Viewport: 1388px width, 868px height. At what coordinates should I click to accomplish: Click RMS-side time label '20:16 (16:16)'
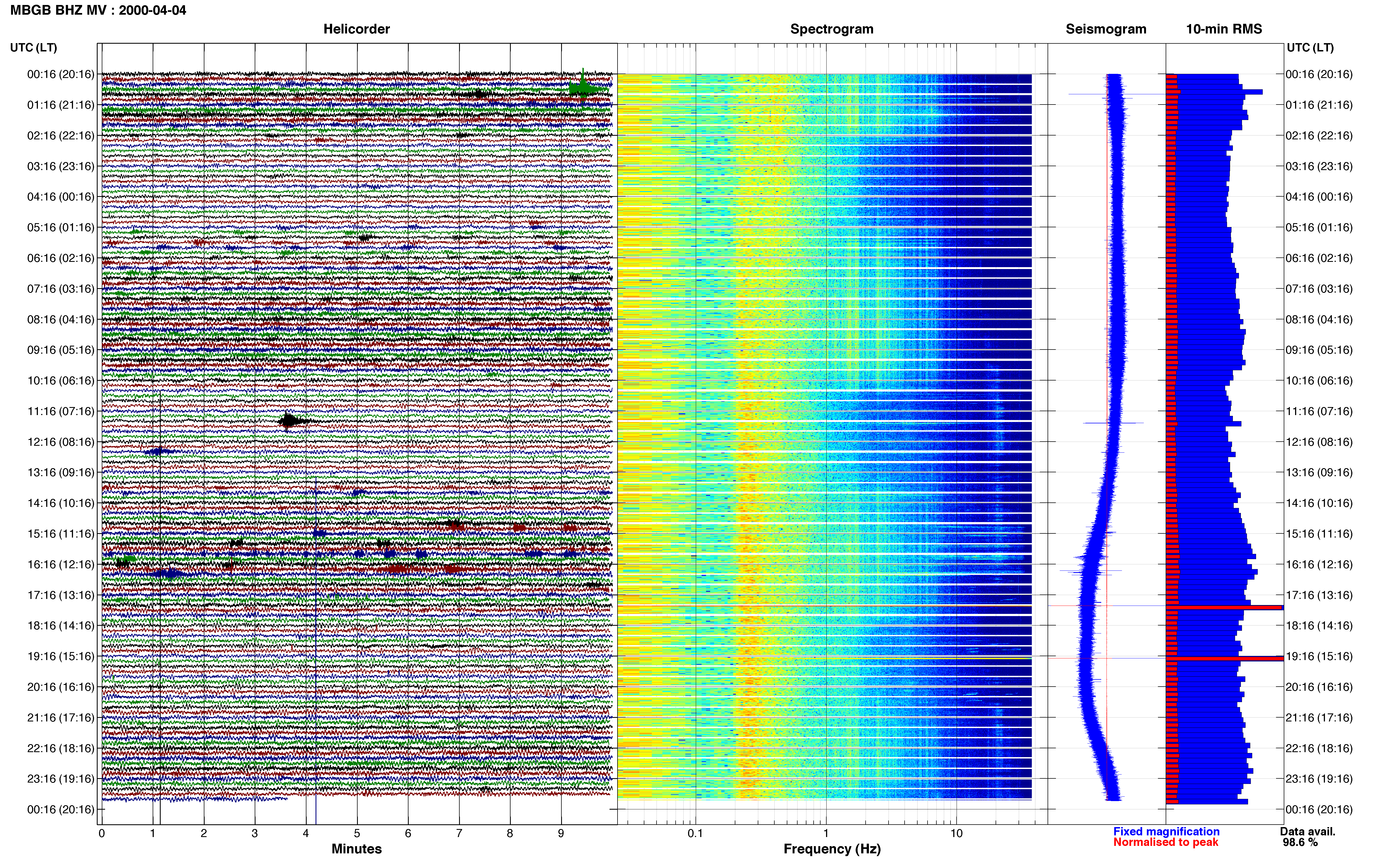click(x=1319, y=687)
